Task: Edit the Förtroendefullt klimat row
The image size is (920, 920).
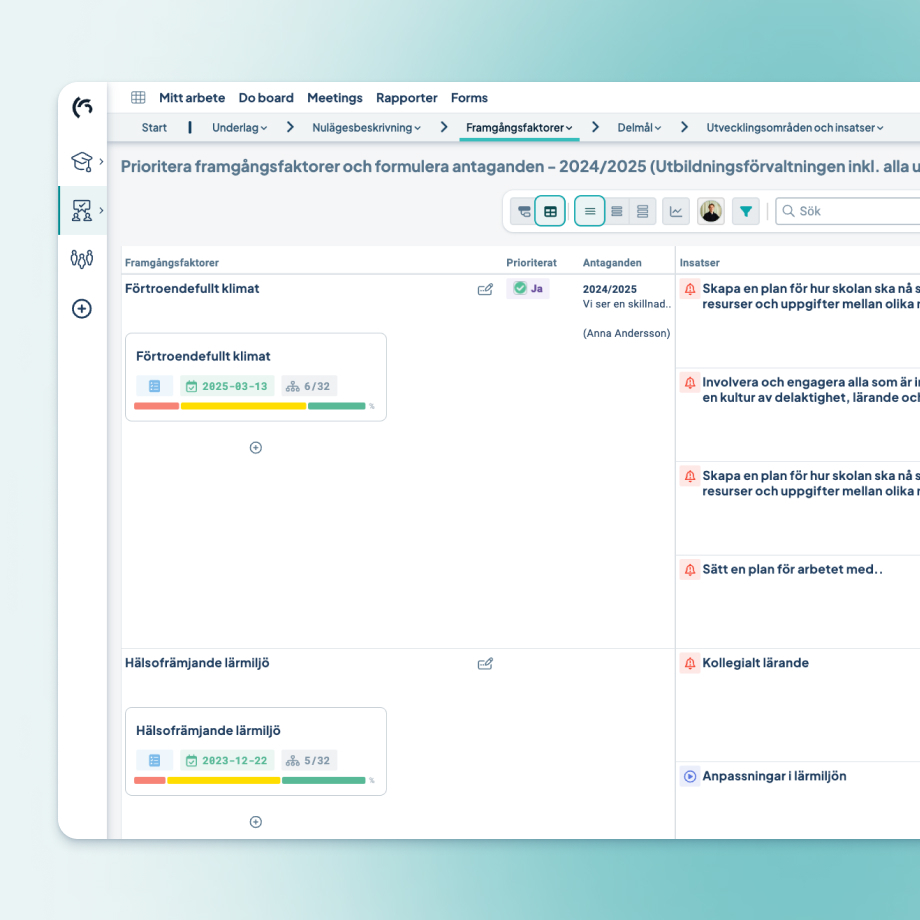Action: point(485,289)
